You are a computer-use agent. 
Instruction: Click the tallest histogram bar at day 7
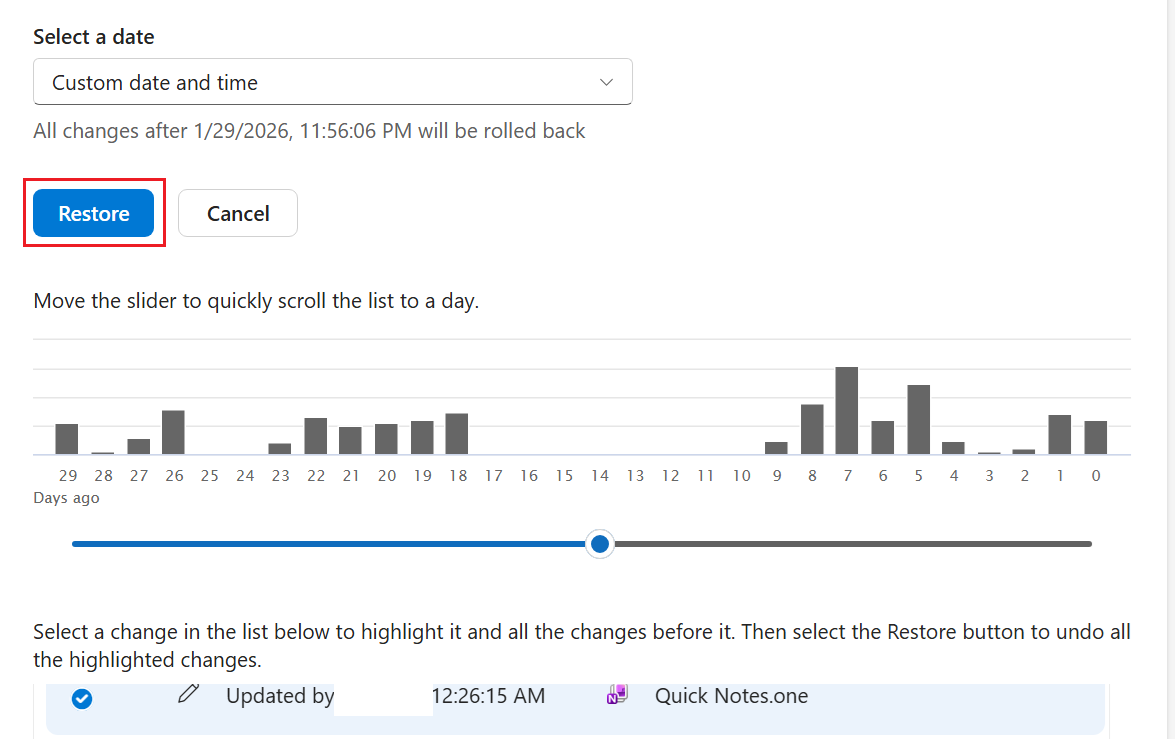847,411
